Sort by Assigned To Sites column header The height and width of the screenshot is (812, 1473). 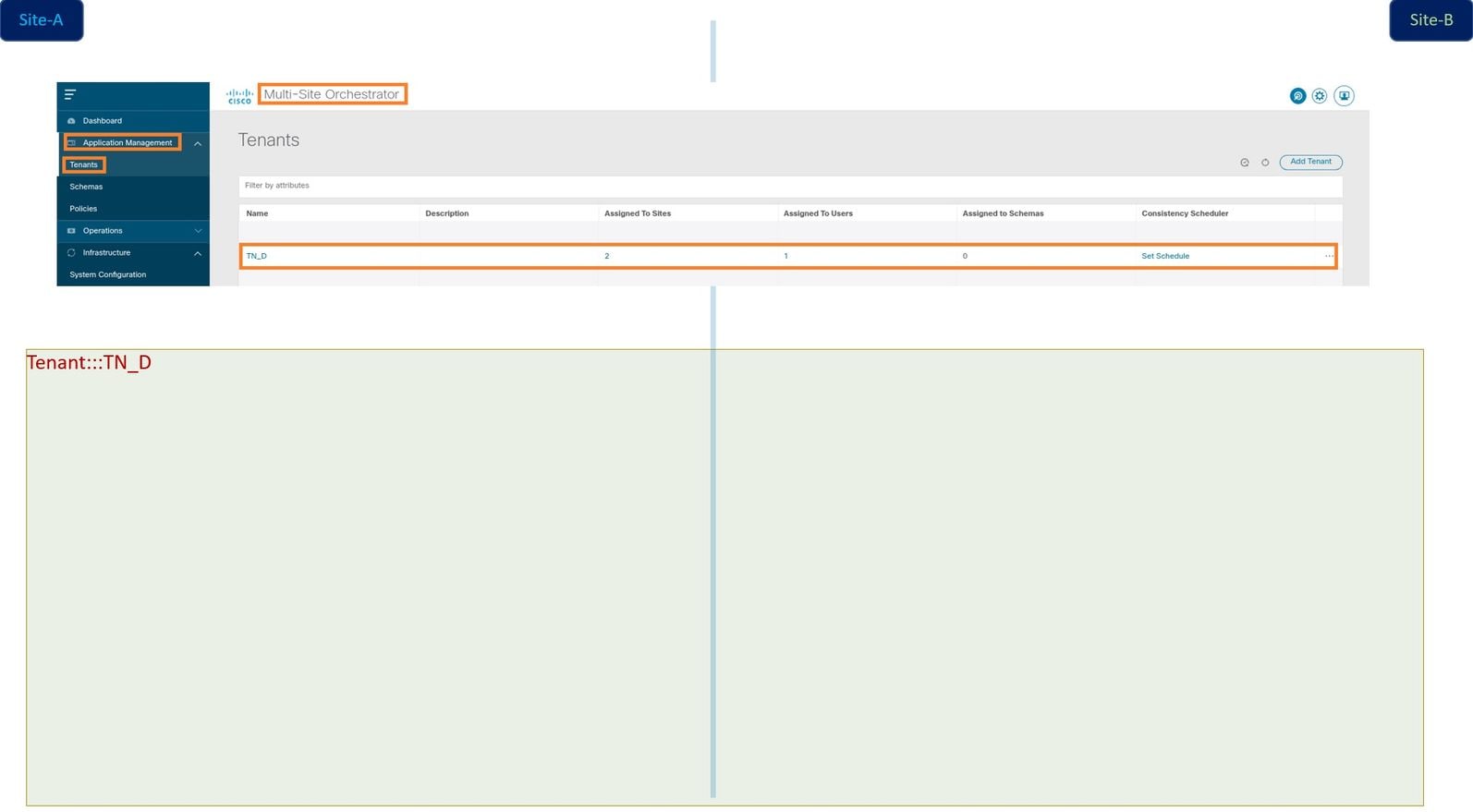(638, 213)
